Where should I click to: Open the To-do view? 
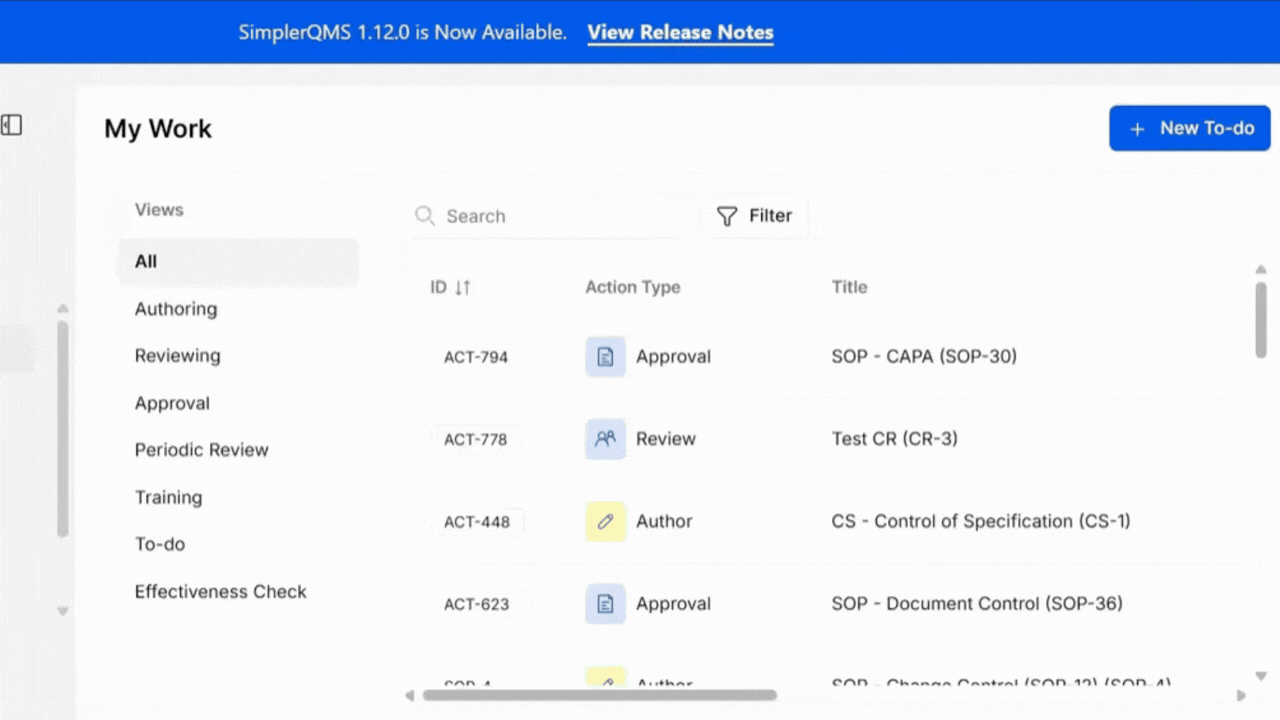(160, 544)
